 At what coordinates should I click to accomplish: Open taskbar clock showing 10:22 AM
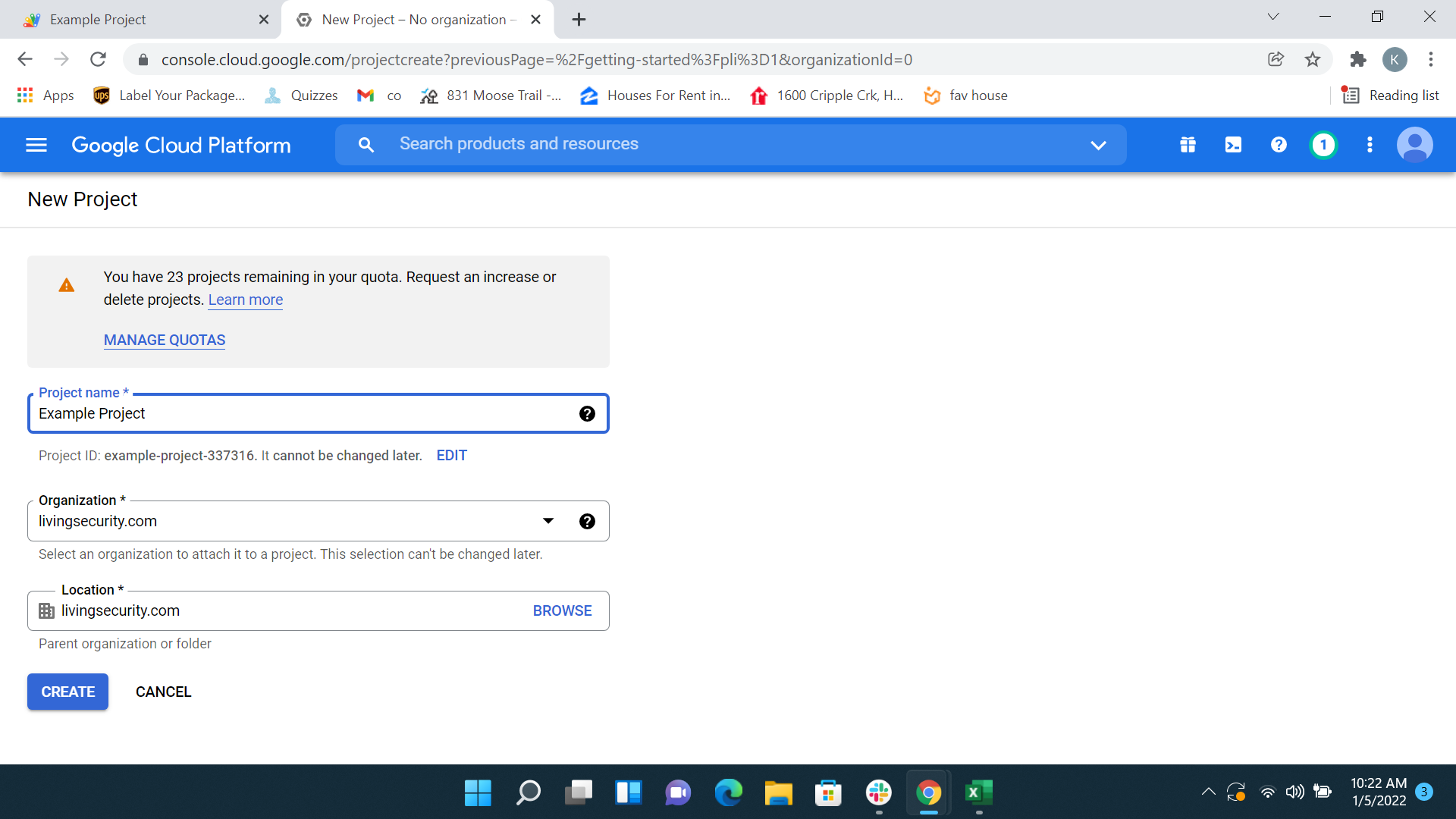1379,792
